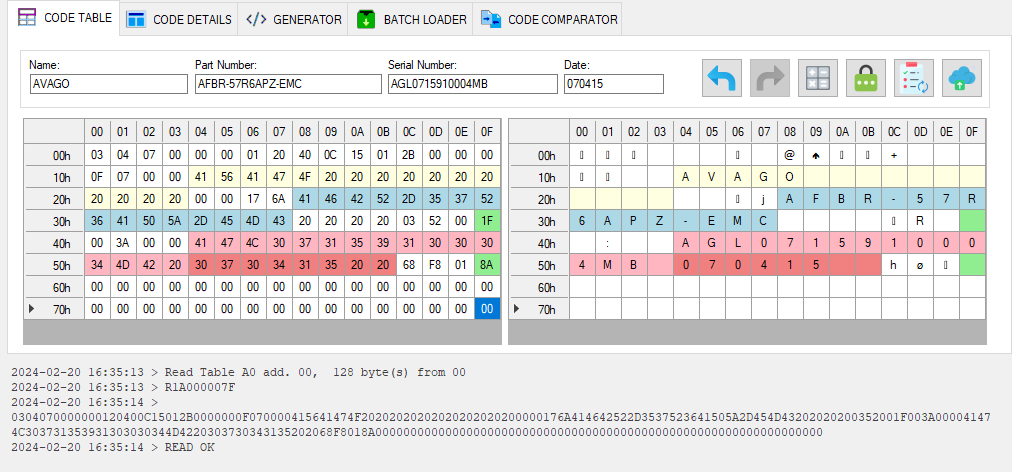Click row header 10h in the ASCII table
Viewport: 1012px width, 472px height.
539,177
